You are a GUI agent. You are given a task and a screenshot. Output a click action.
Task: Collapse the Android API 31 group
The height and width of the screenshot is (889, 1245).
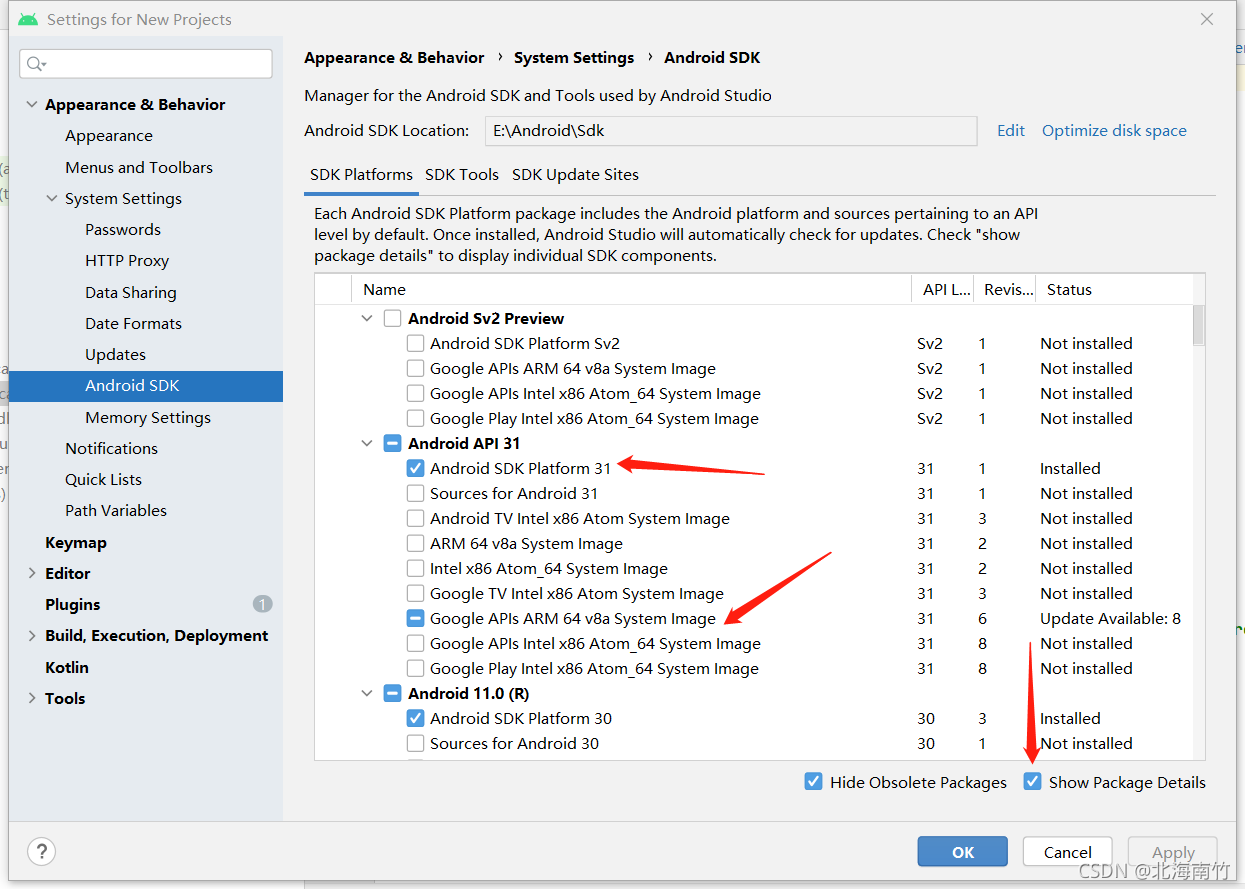[x=367, y=443]
